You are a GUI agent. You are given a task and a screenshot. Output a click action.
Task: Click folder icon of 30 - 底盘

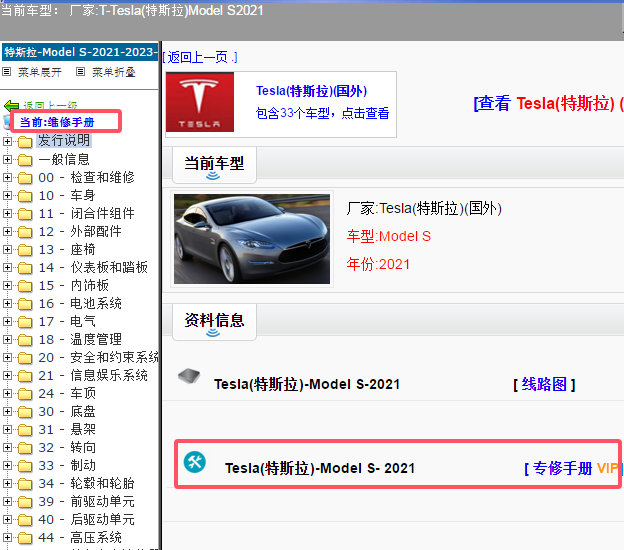click(x=25, y=412)
